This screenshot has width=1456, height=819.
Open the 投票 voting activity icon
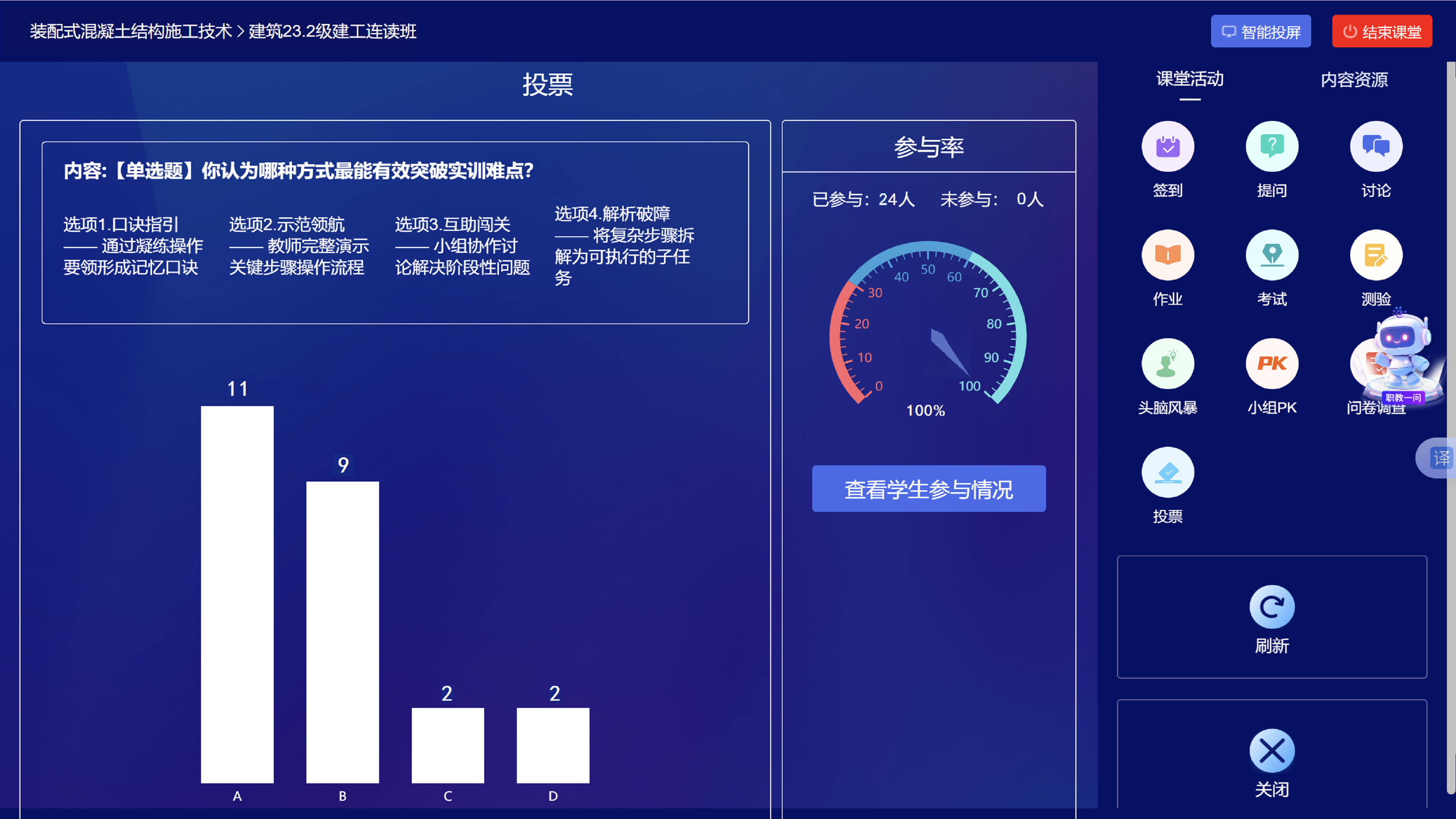(1168, 472)
